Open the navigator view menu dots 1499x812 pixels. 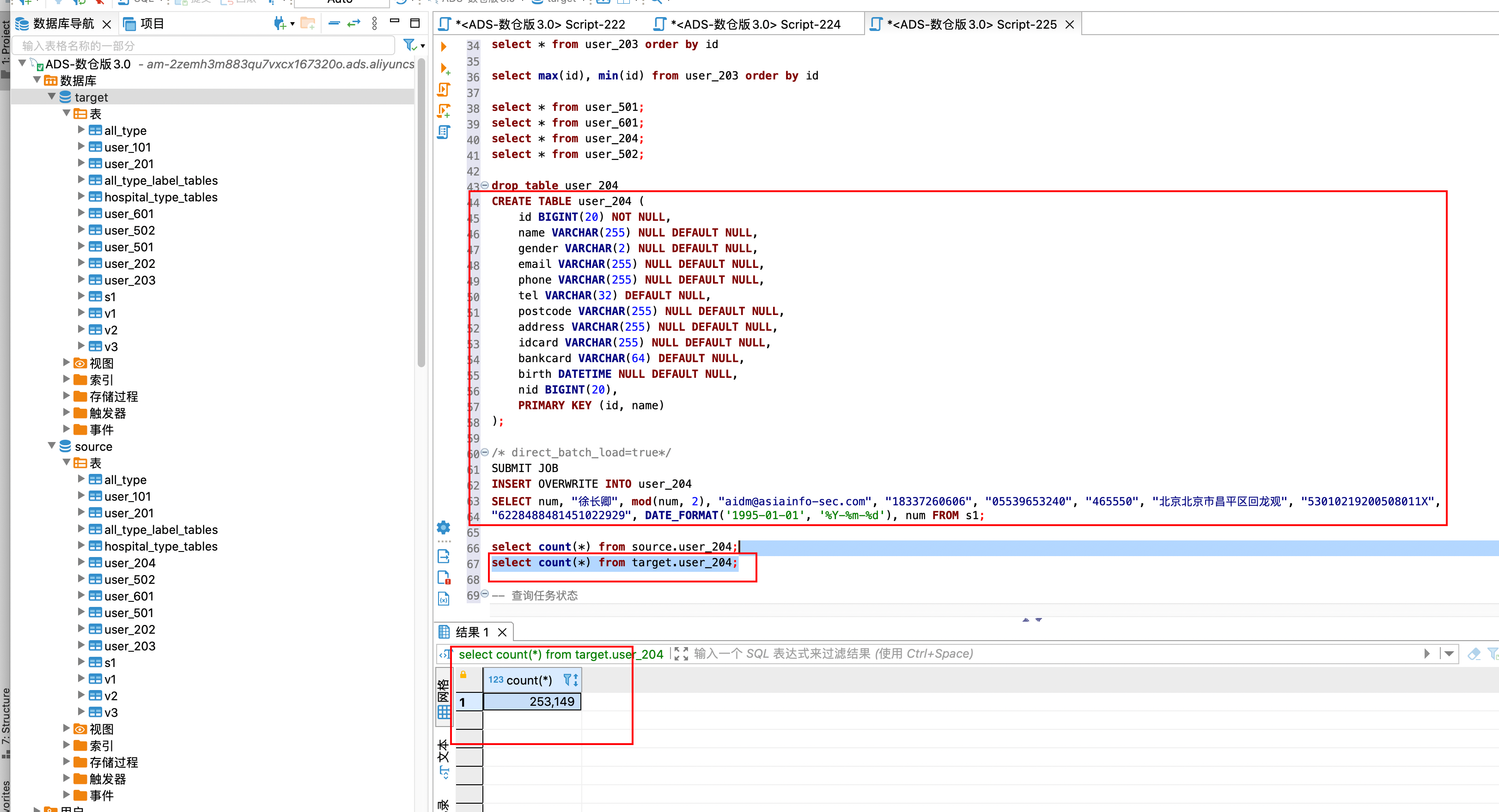coord(374,23)
